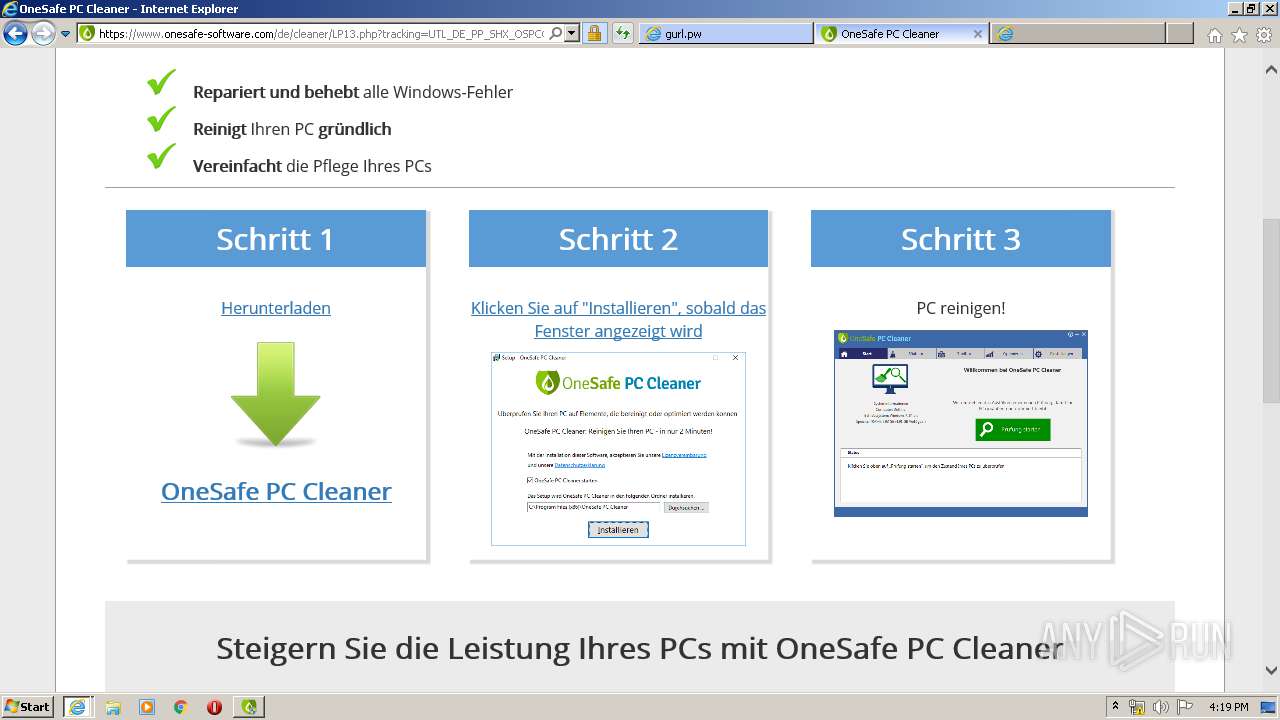Go back with the browser Back arrow
The image size is (1280, 720).
[16, 33]
